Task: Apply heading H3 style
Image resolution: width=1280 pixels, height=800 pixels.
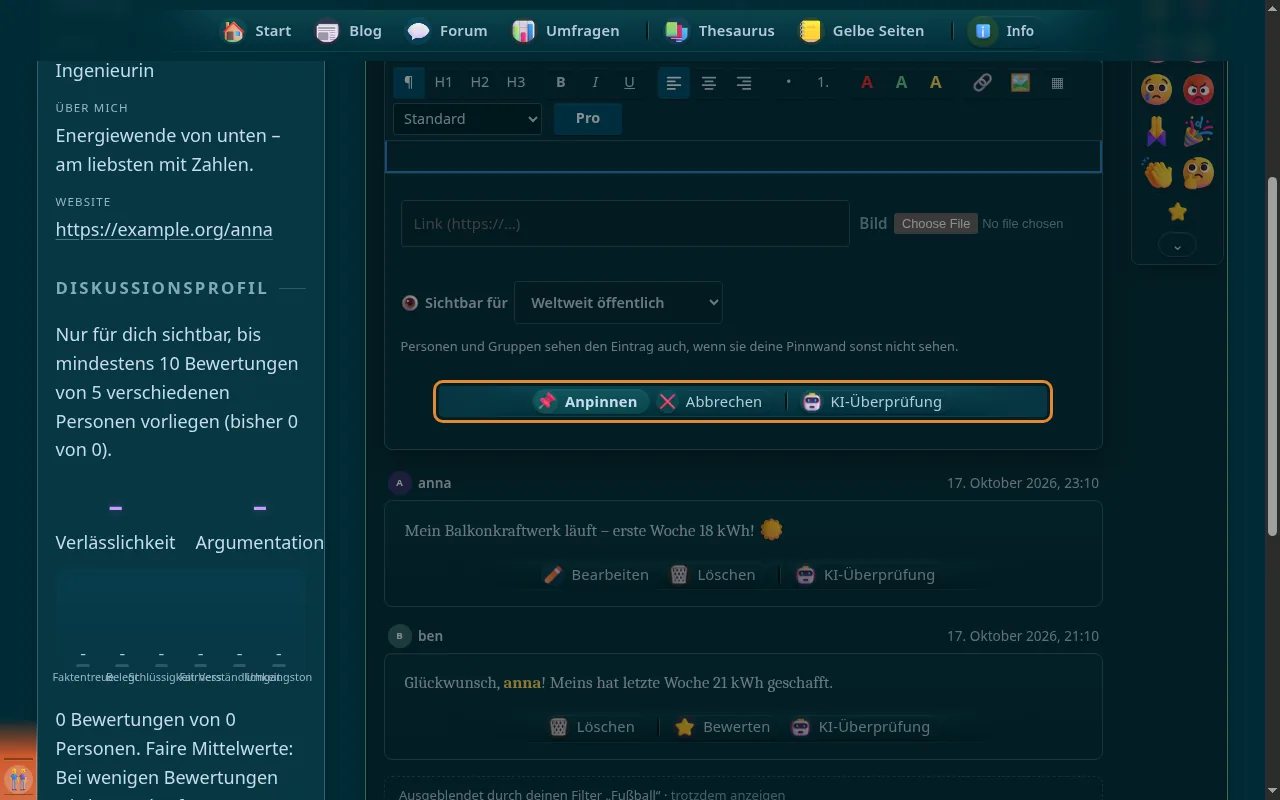Action: pyautogui.click(x=516, y=83)
